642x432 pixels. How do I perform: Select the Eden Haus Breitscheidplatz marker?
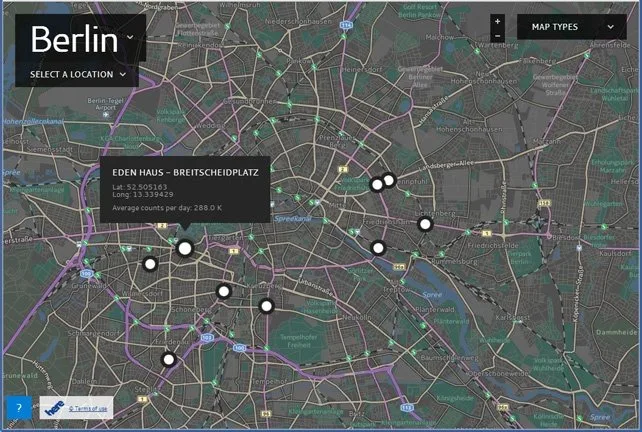[185, 248]
